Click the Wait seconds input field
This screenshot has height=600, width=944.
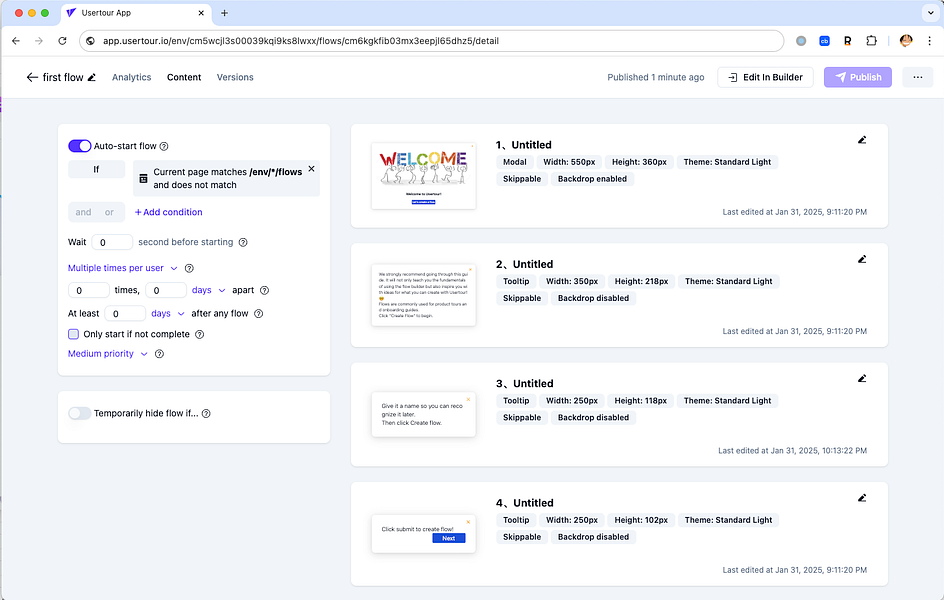point(112,243)
